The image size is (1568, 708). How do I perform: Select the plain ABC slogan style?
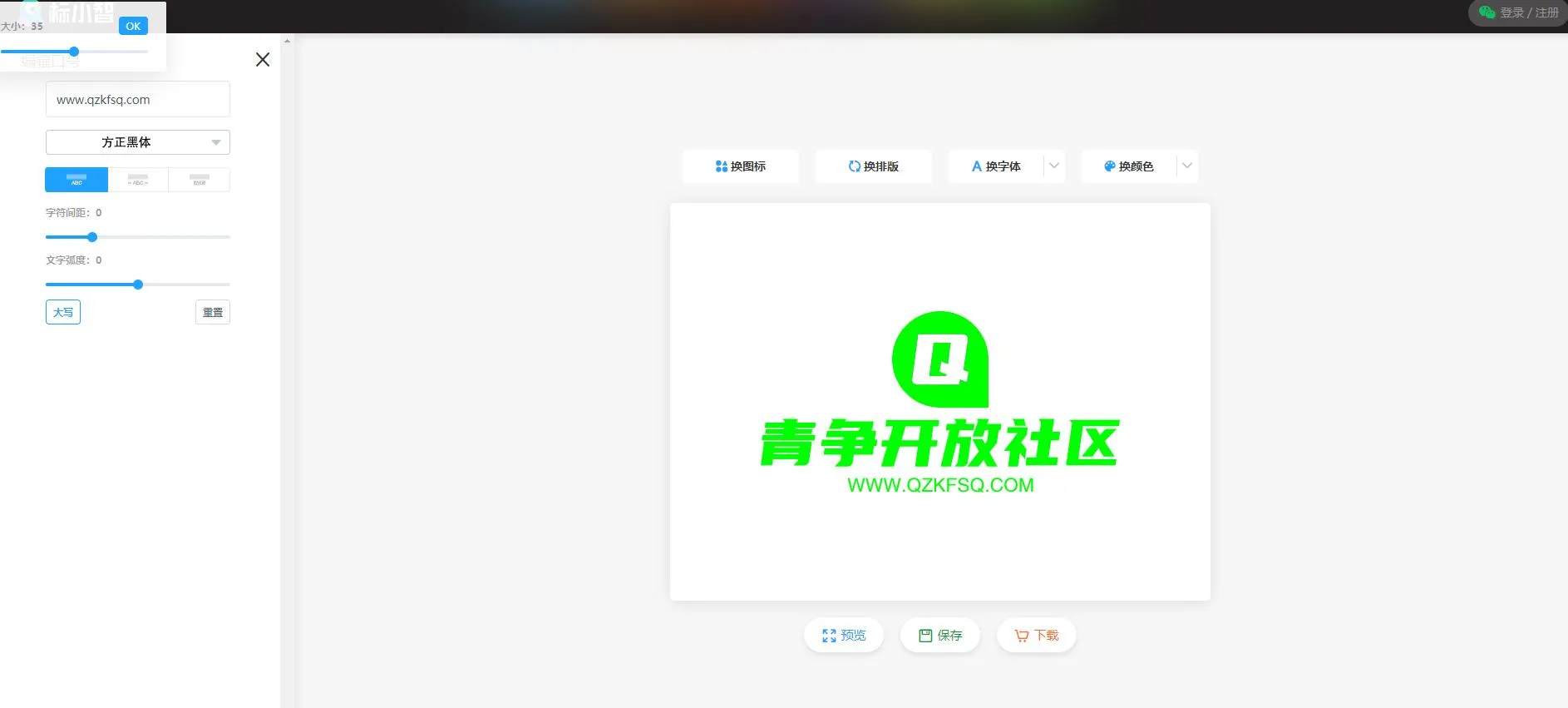coord(76,180)
